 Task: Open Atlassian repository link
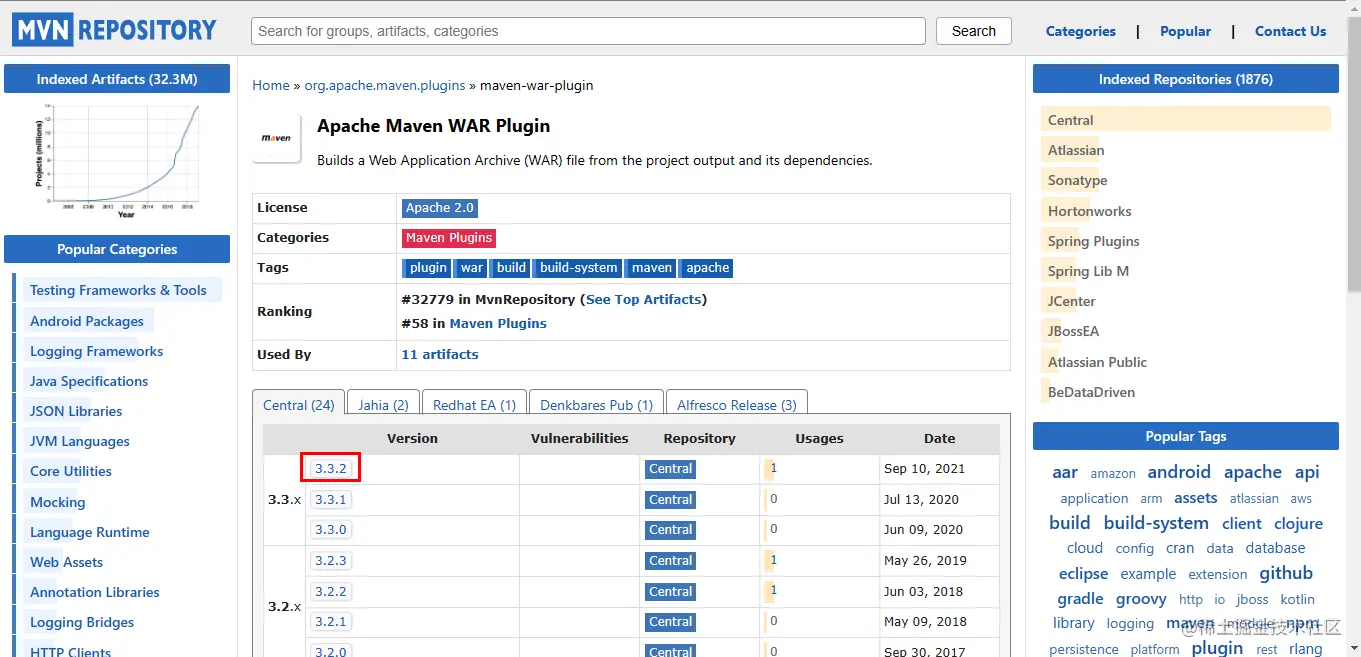pyautogui.click(x=1076, y=150)
